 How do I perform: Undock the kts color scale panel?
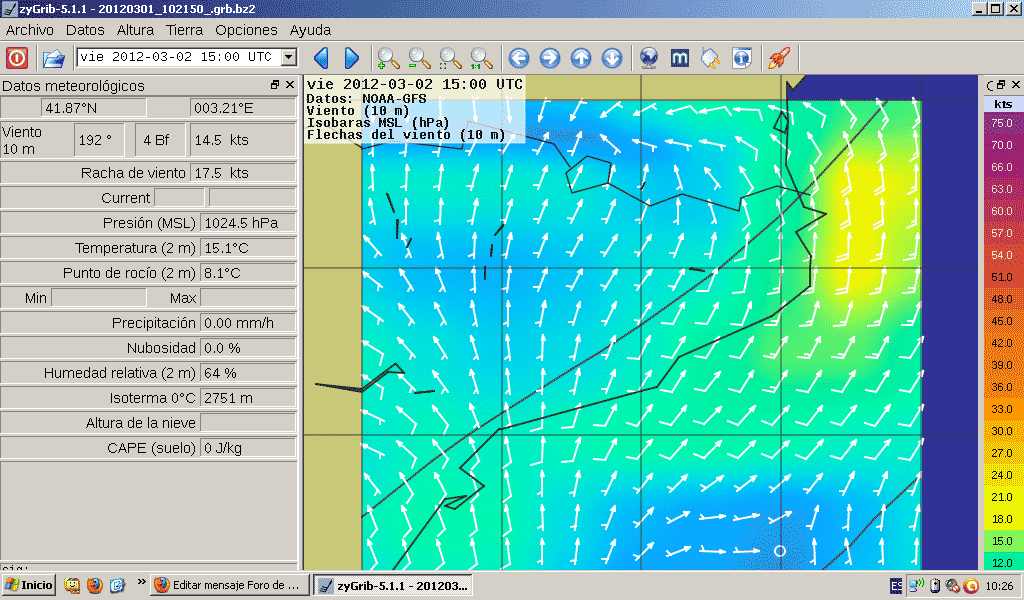1000,85
